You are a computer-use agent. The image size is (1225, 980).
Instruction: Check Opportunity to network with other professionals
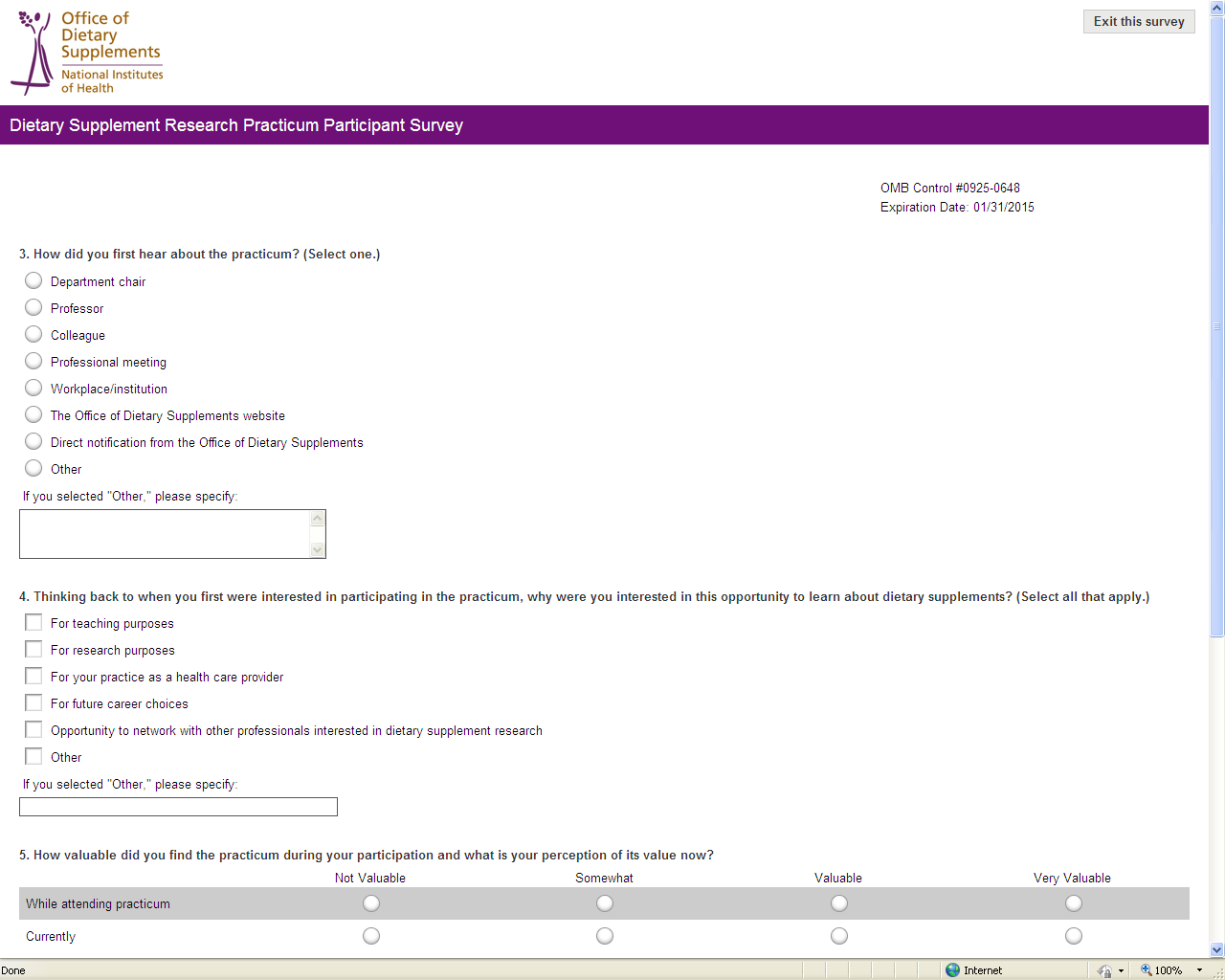pos(33,729)
